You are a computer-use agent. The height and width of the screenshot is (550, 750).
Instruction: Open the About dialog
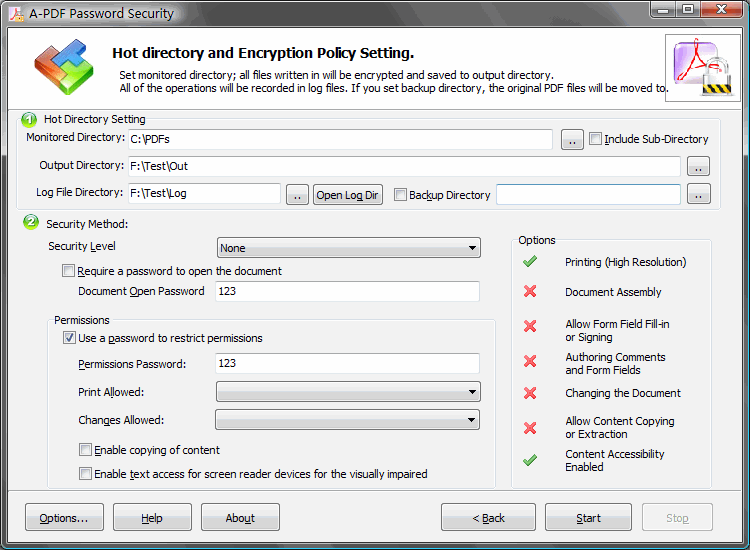coord(240,517)
